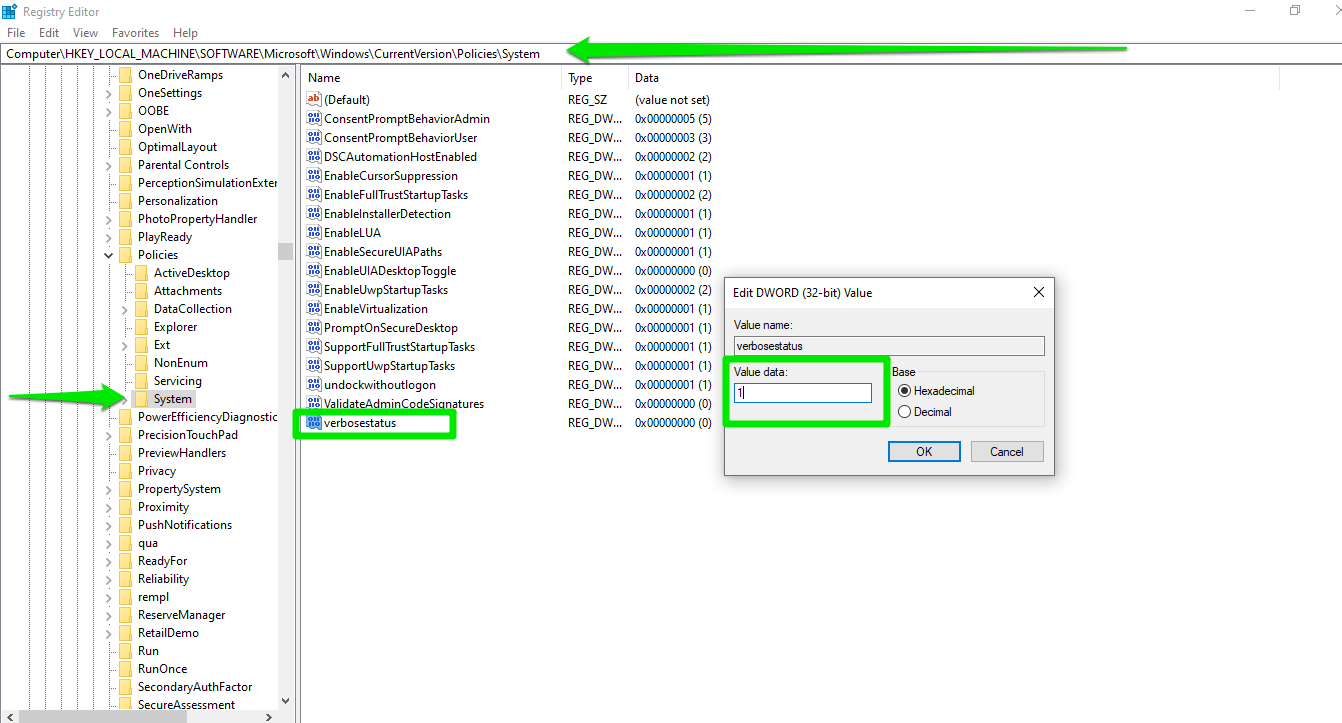Open the Favorites menu
The width and height of the screenshot is (1342, 723).
(135, 33)
